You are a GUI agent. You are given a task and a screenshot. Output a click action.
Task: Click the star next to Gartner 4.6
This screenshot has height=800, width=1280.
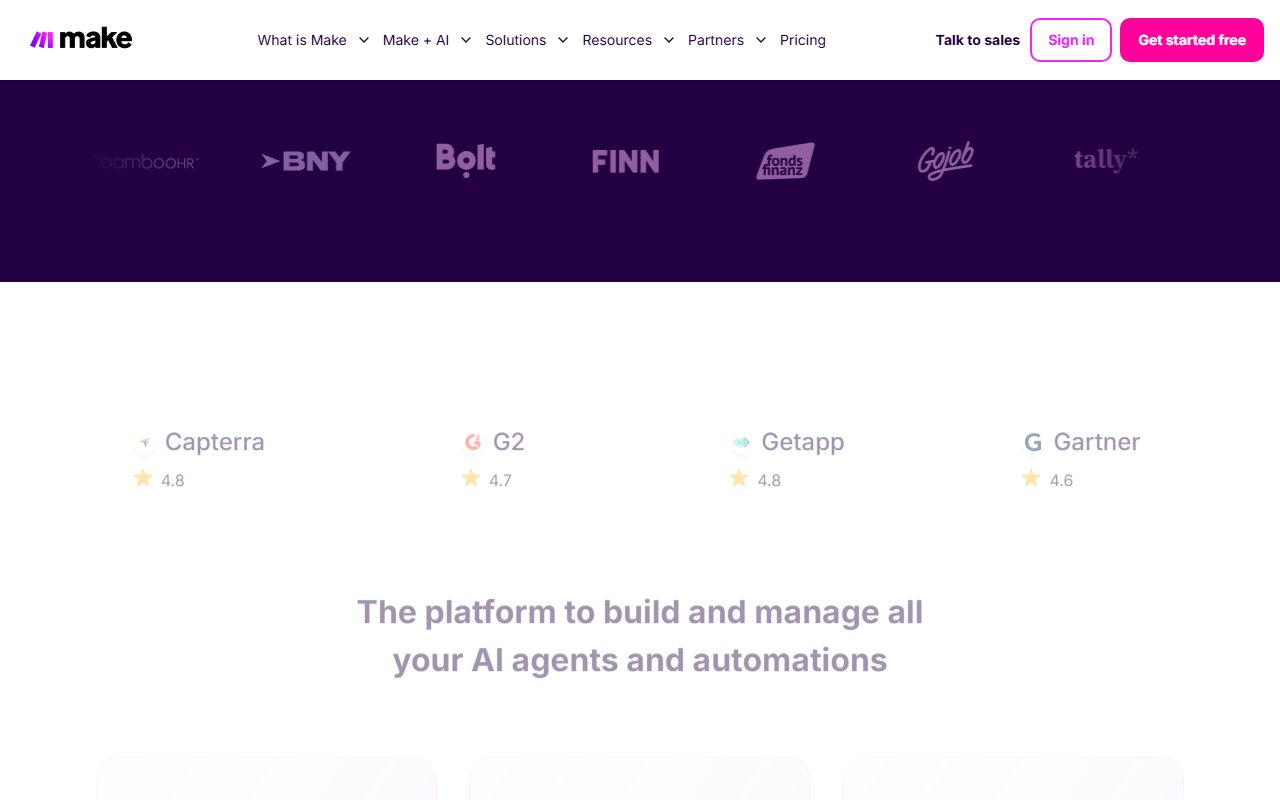(x=1031, y=478)
